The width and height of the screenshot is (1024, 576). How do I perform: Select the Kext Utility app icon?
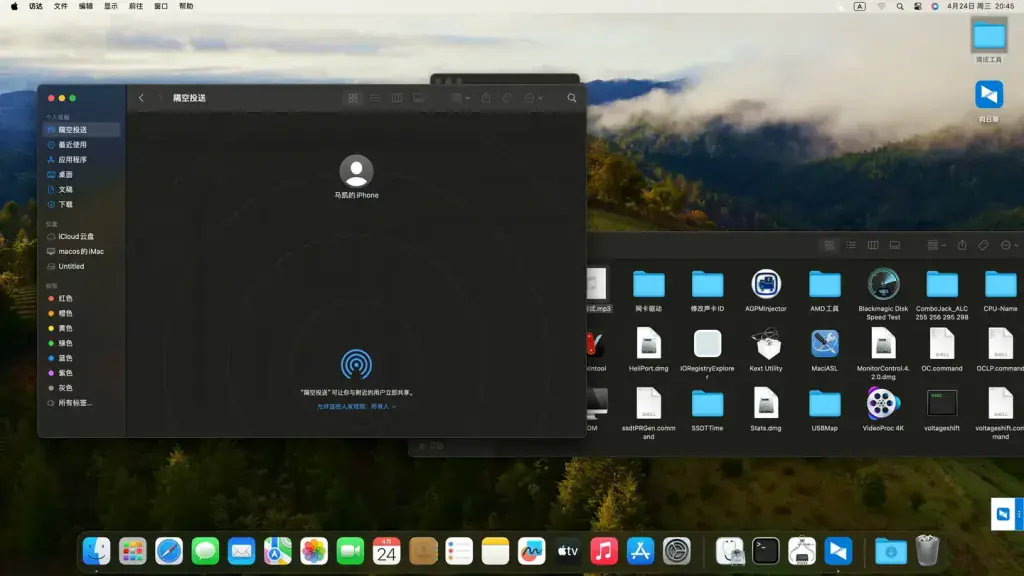(x=765, y=344)
